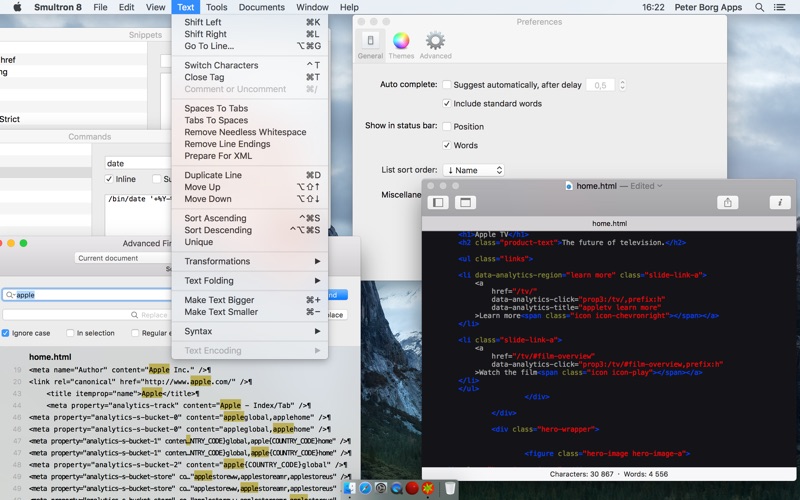800x500 pixels.
Task: Uncheck Include standard words
Action: pos(446,104)
